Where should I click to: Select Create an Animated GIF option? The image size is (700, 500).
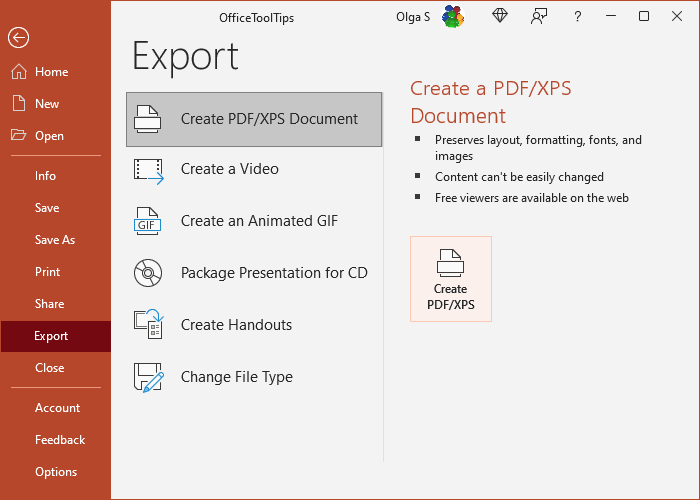[x=254, y=221]
